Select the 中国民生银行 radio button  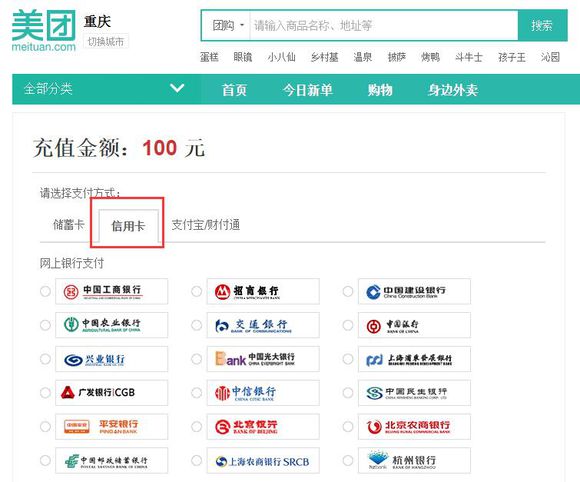[x=348, y=392]
